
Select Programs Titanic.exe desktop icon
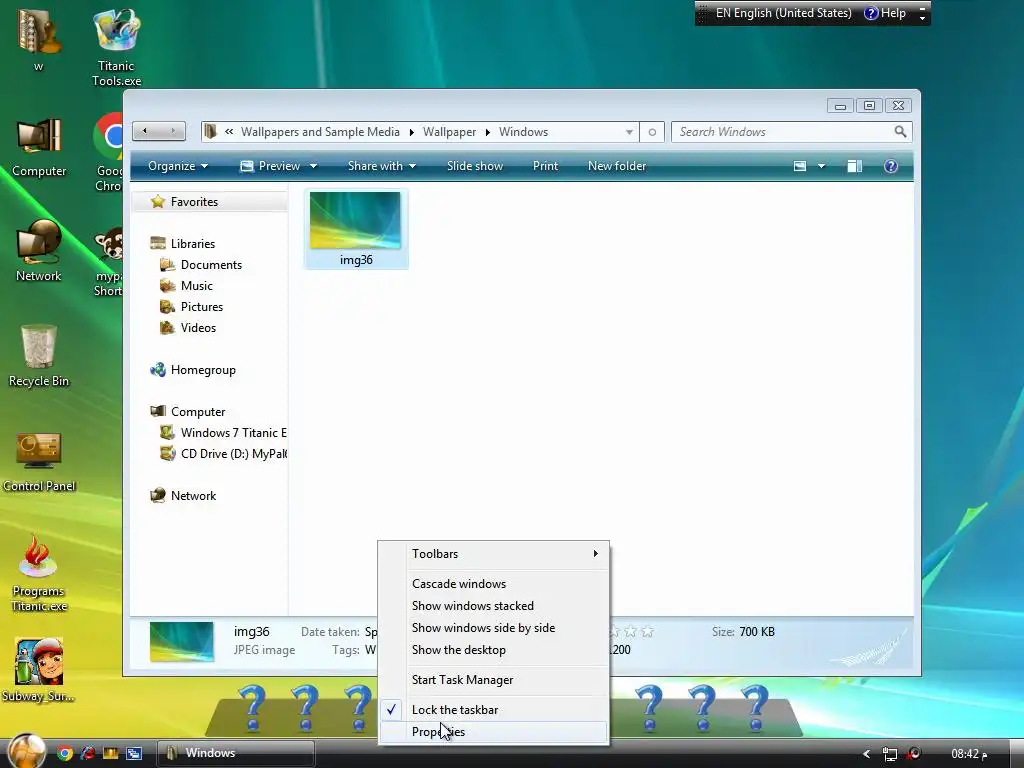point(39,573)
